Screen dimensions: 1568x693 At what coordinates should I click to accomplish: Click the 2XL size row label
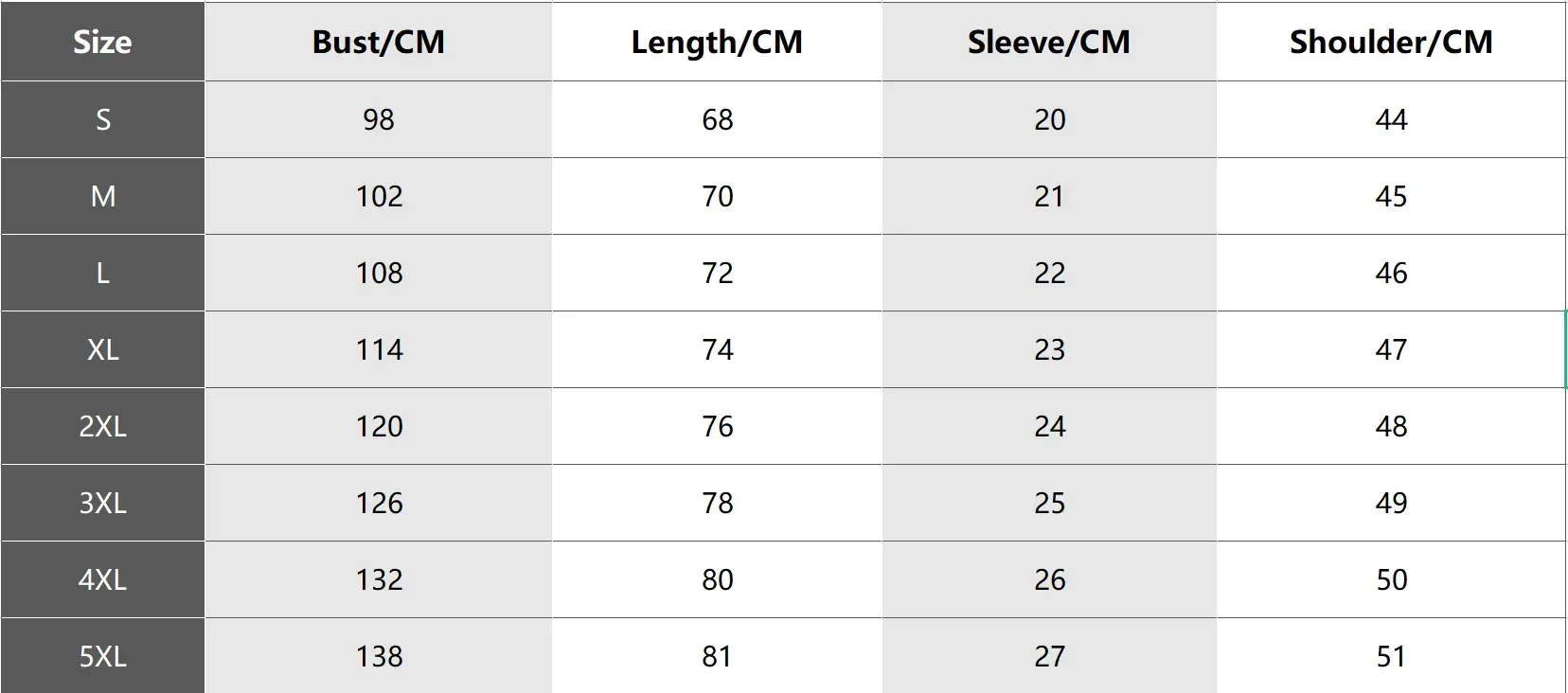102,426
